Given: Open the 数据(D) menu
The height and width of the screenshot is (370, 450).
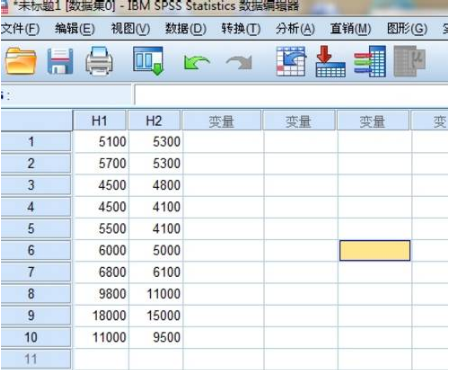Looking at the screenshot, I should [186, 29].
